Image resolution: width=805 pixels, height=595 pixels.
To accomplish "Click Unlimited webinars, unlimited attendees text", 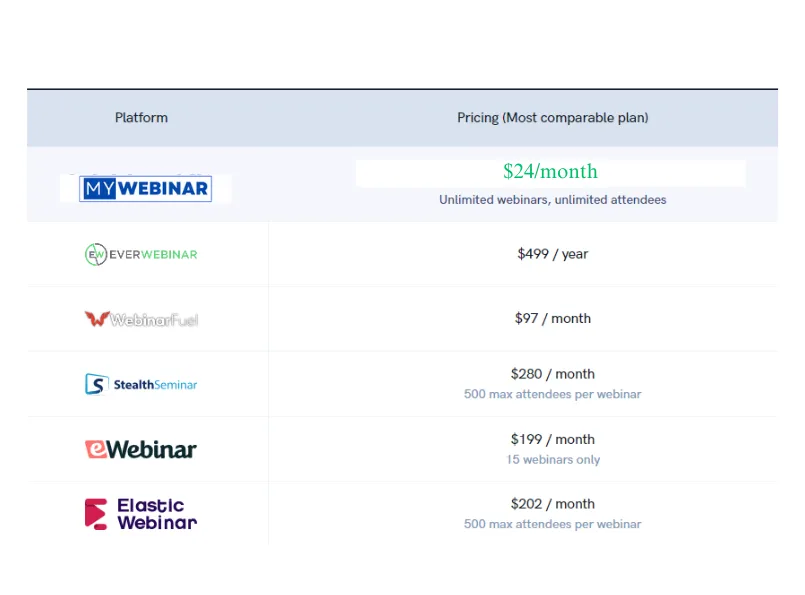I will pyautogui.click(x=553, y=200).
